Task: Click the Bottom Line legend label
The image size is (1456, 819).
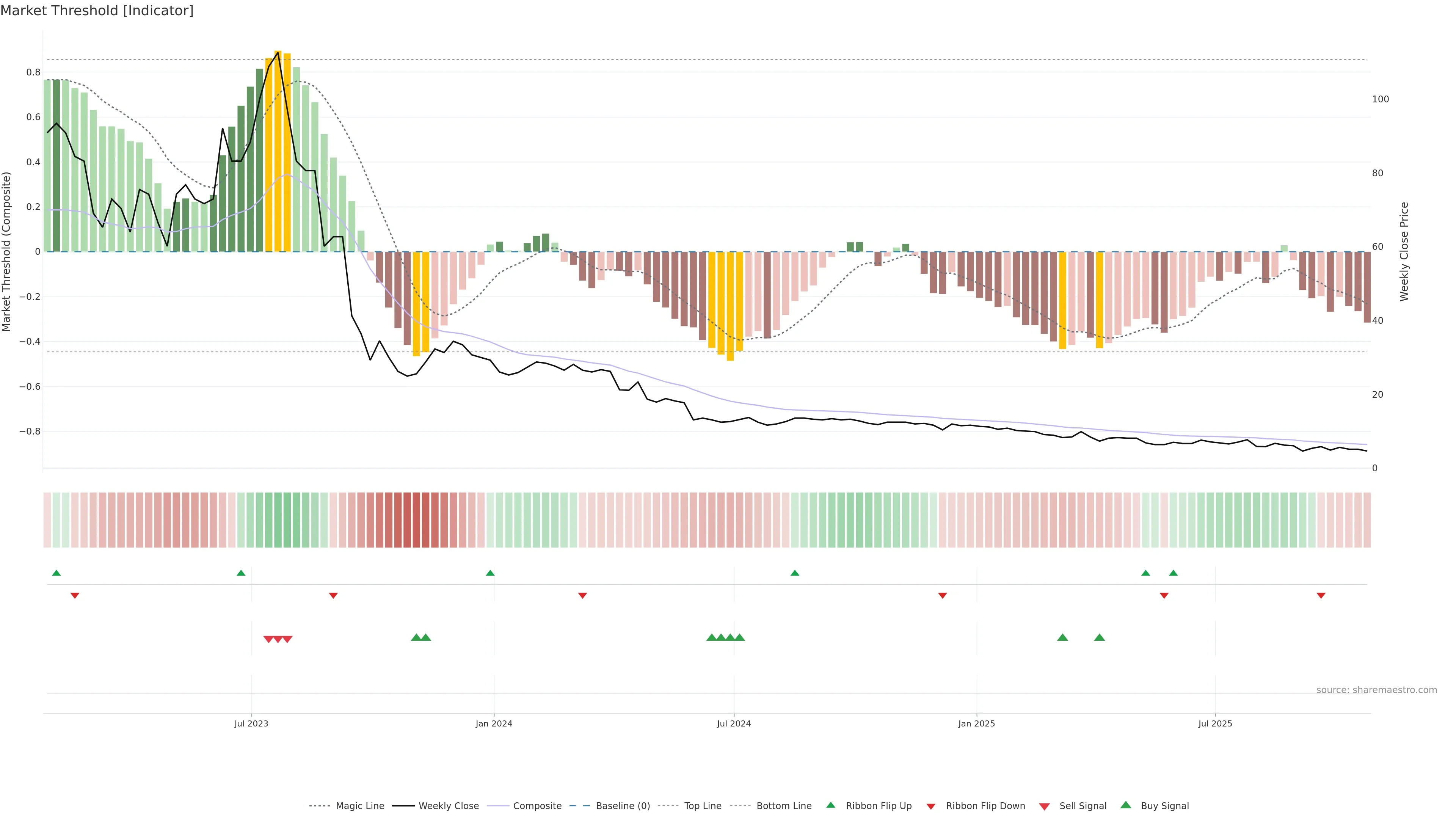Action: [783, 806]
